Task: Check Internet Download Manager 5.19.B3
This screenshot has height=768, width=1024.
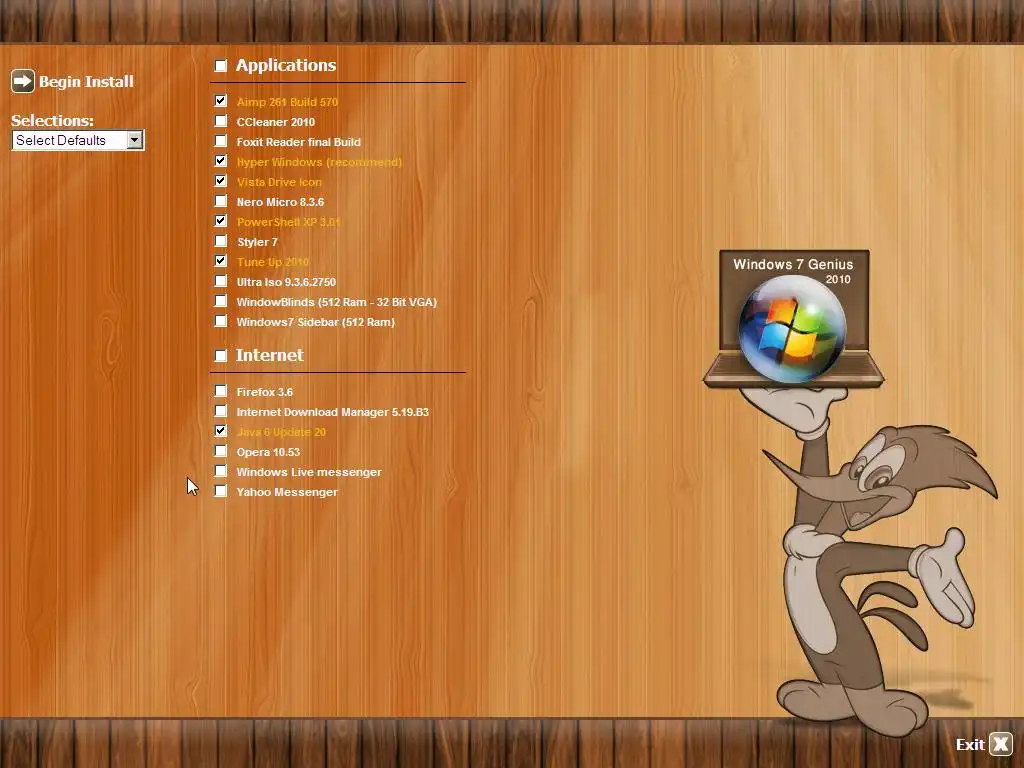Action: pos(221,411)
